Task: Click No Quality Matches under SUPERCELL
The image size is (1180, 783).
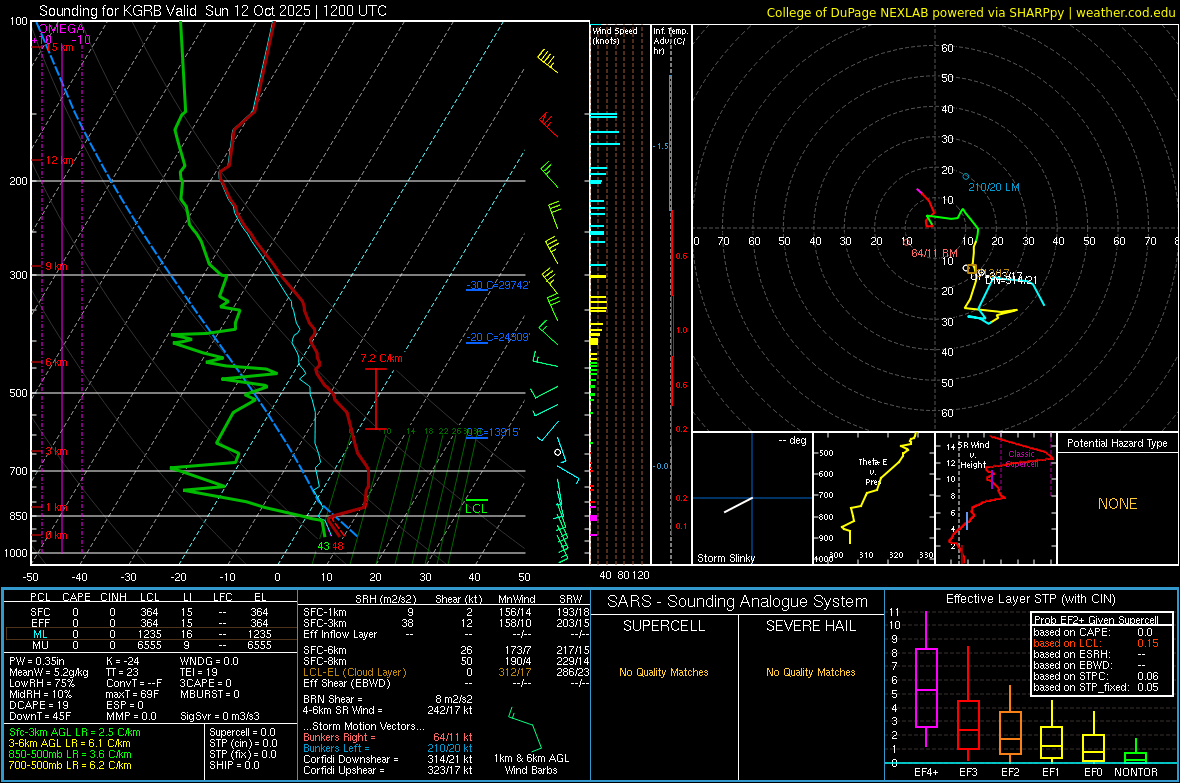Action: point(664,672)
